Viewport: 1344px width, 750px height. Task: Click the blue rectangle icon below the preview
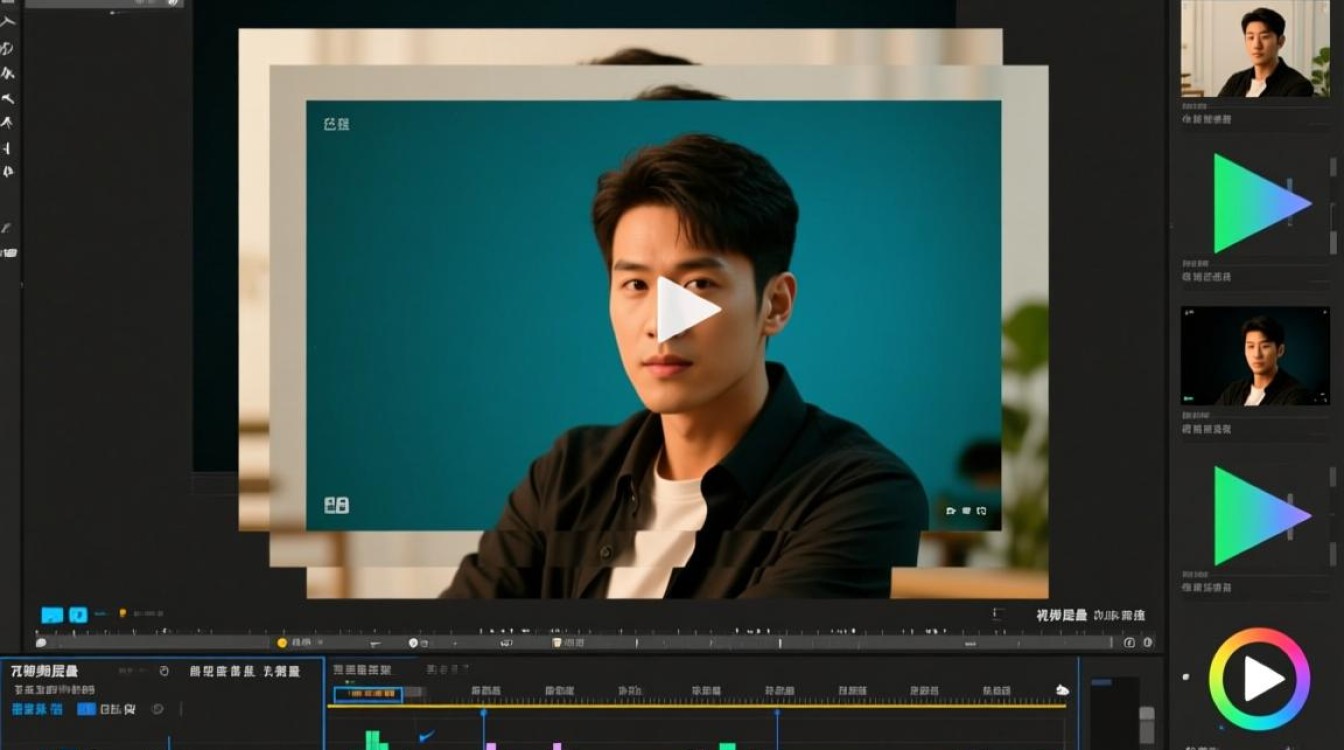(52, 615)
